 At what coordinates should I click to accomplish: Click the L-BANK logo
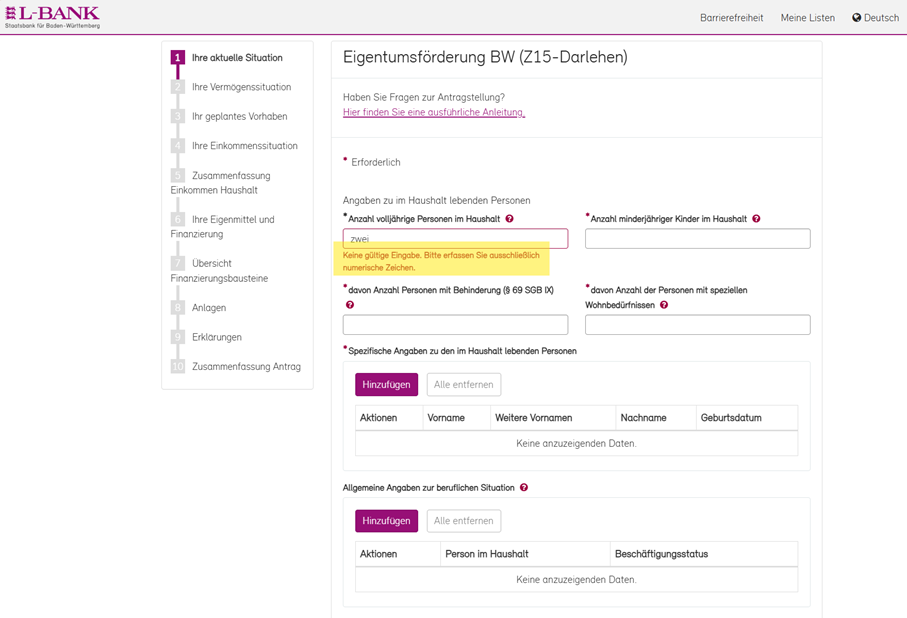tap(52, 17)
